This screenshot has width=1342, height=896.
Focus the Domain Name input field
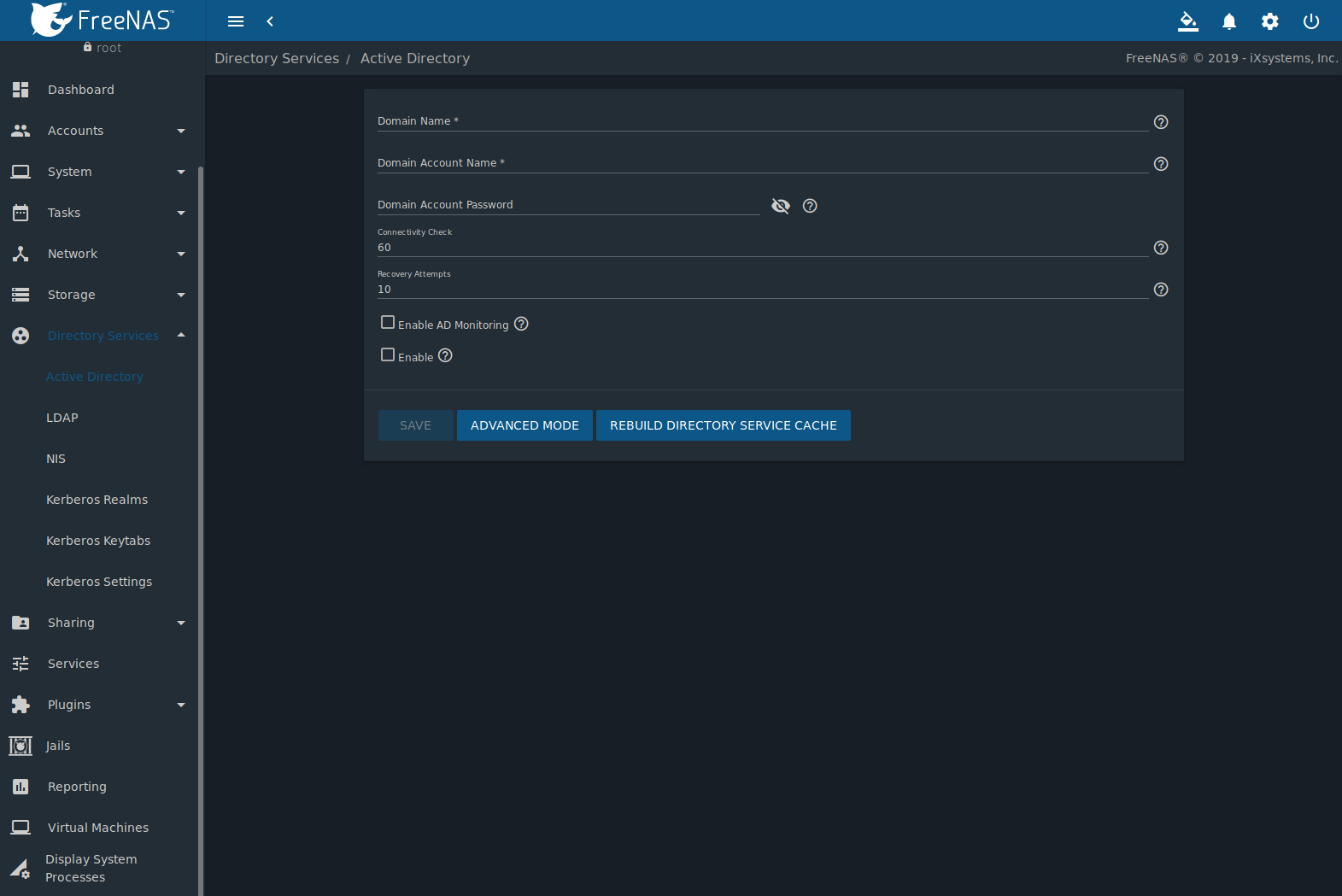(x=763, y=121)
